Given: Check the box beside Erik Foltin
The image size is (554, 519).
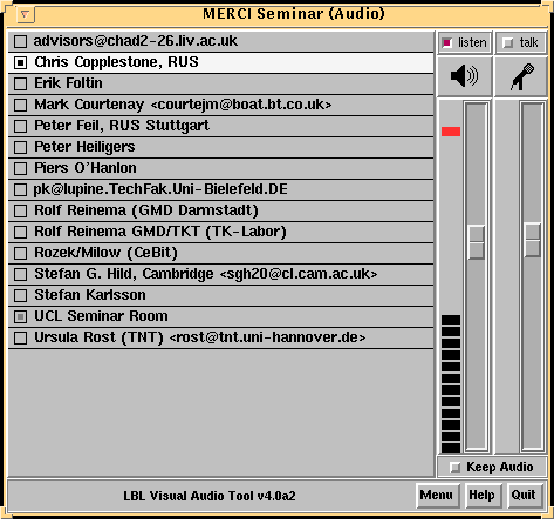Looking at the screenshot, I should [20, 84].
